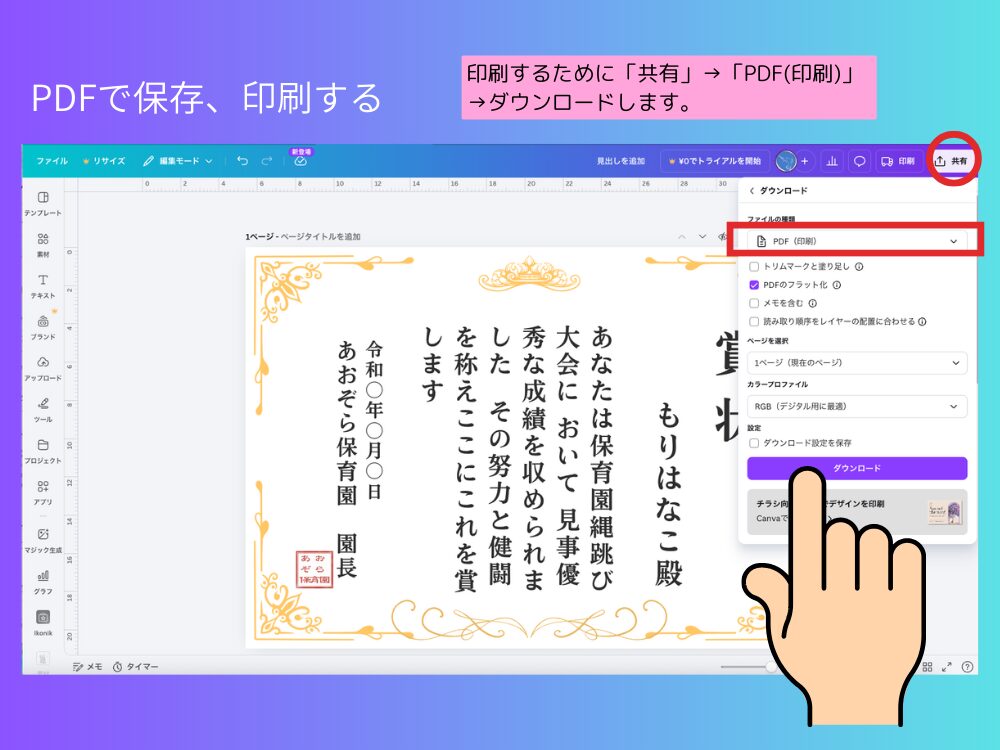Open the user profile avatar
Screen dimensions: 1000x750
coord(786,161)
